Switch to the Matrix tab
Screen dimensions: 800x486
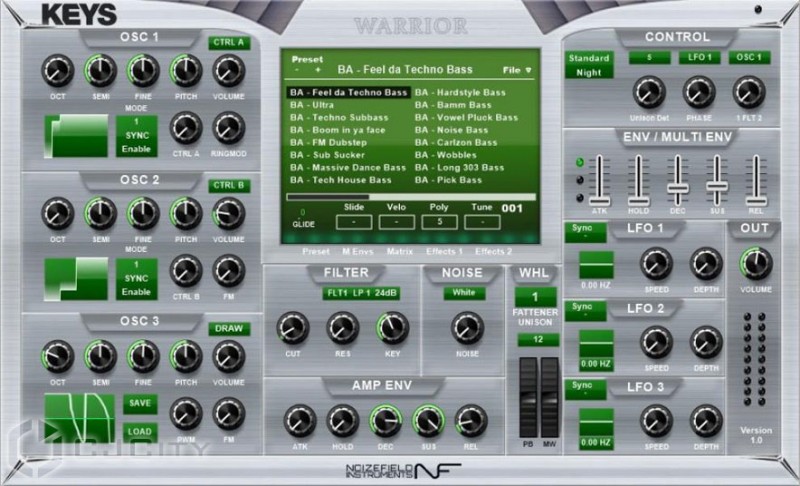point(399,251)
